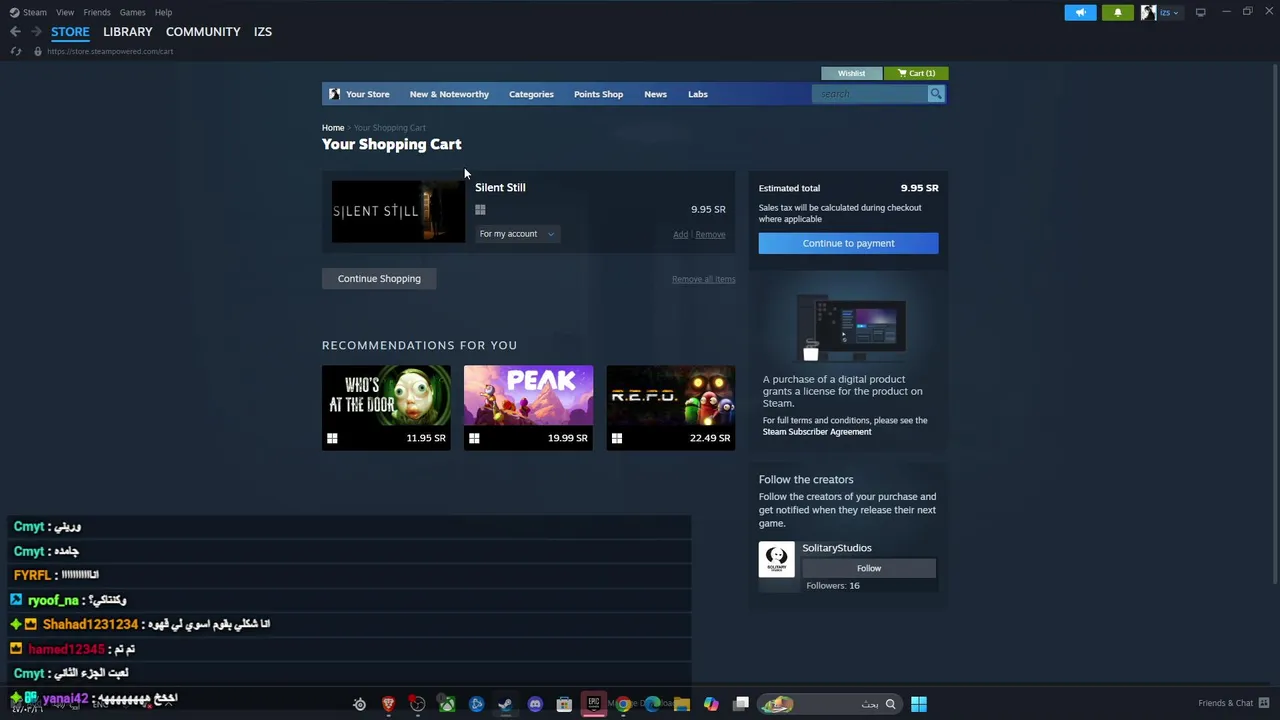
Task: Open Who's at the Door recommendation
Action: click(386, 408)
